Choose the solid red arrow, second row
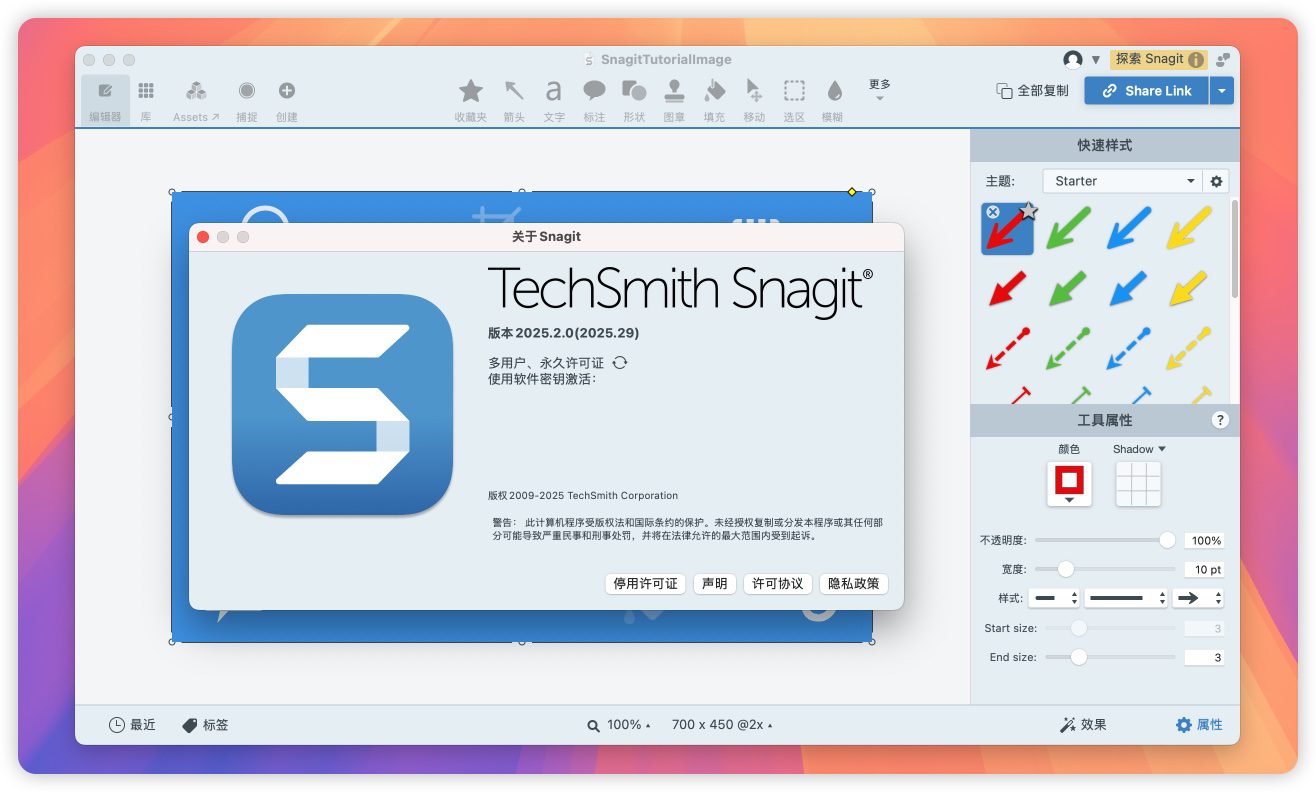 coord(1007,289)
